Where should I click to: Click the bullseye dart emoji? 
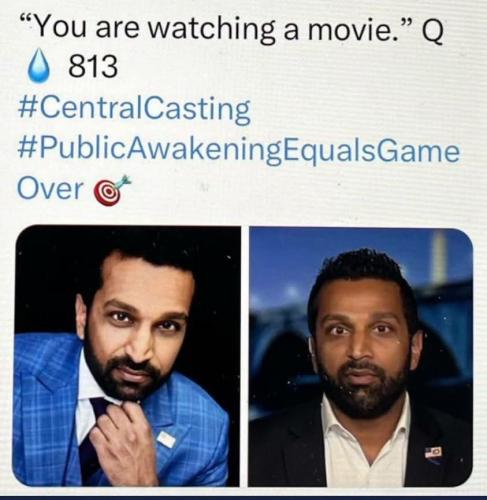(112, 190)
